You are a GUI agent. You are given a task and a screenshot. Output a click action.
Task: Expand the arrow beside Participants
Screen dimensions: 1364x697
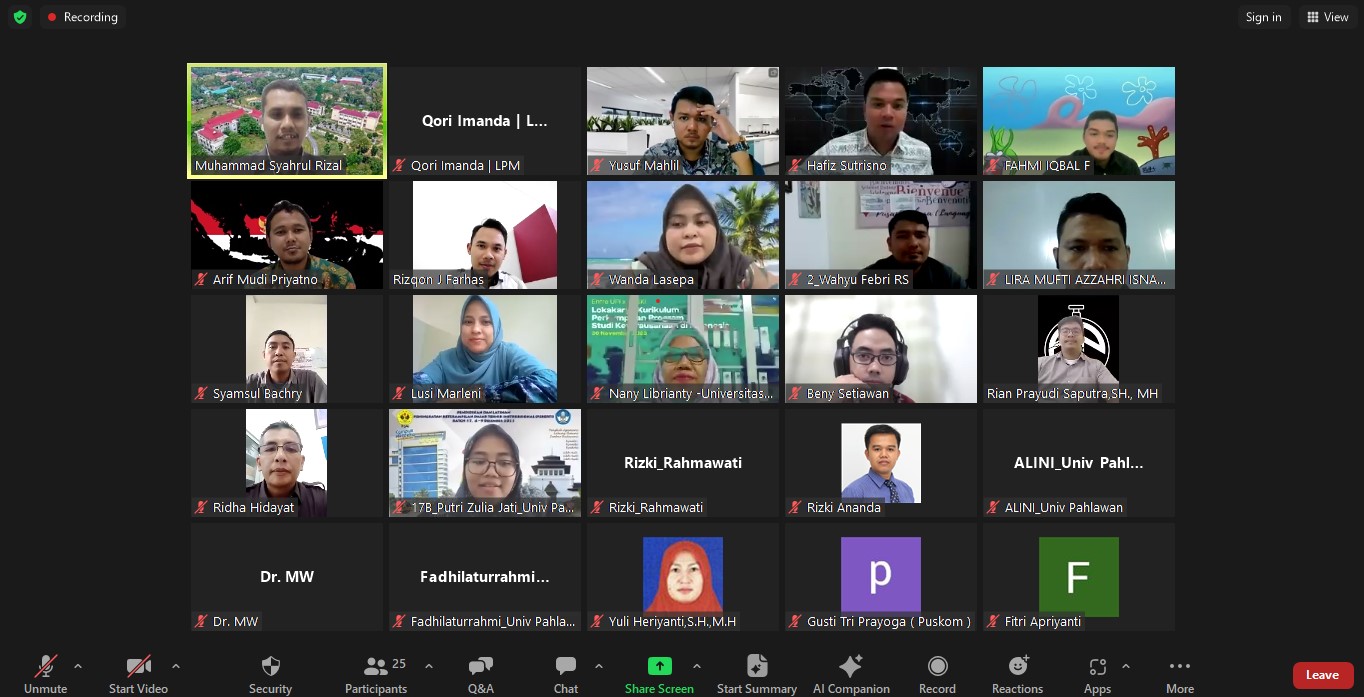click(x=429, y=666)
